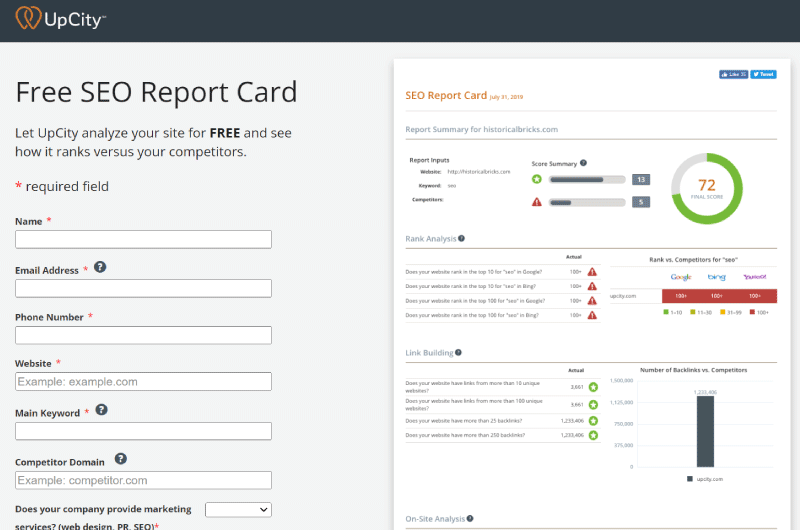Click the 'Rank Analysis' heading
Image resolution: width=800 pixels, height=530 pixels.
tap(431, 239)
